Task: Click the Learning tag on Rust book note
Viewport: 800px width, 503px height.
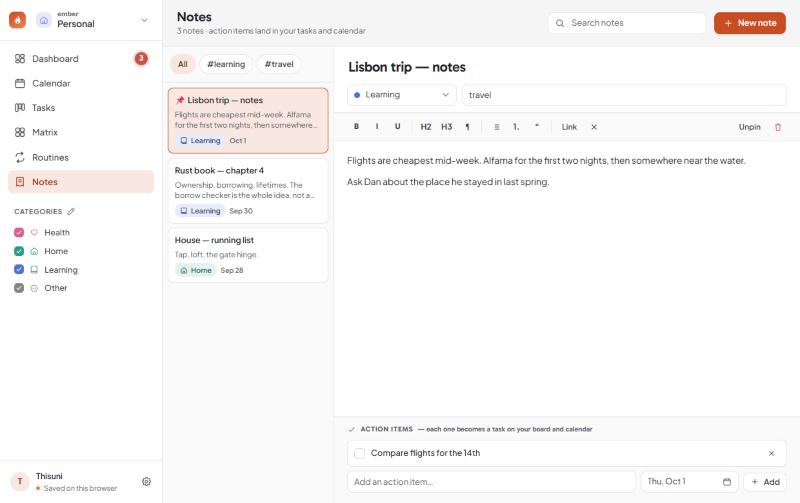Action: (200, 211)
